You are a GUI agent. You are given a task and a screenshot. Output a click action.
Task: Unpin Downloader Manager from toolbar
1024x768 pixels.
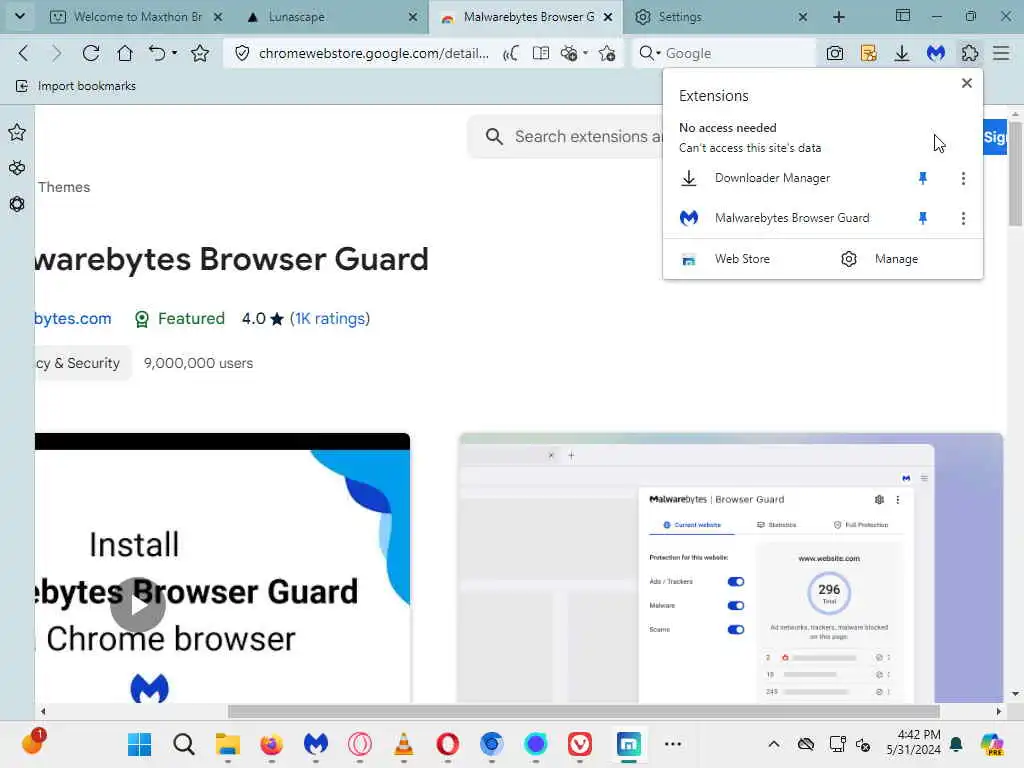(923, 178)
